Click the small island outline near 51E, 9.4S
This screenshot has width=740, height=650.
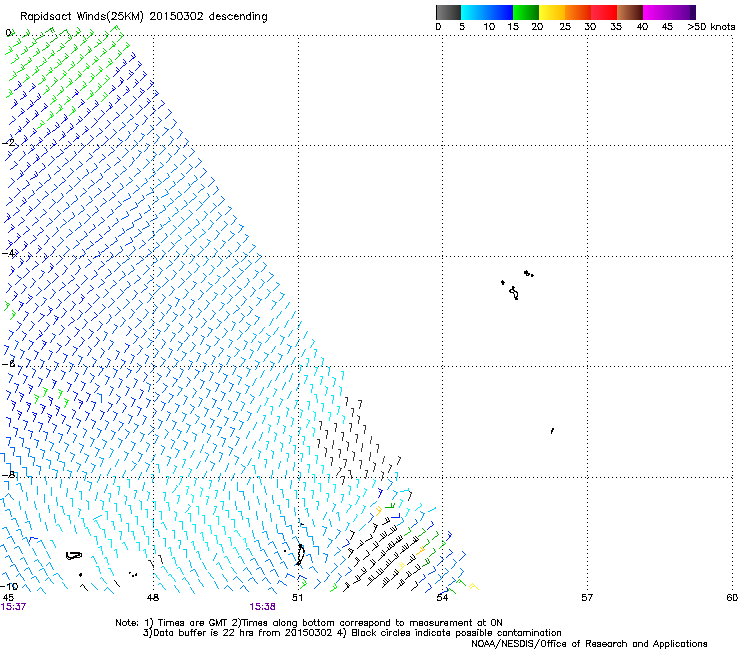(x=300, y=554)
